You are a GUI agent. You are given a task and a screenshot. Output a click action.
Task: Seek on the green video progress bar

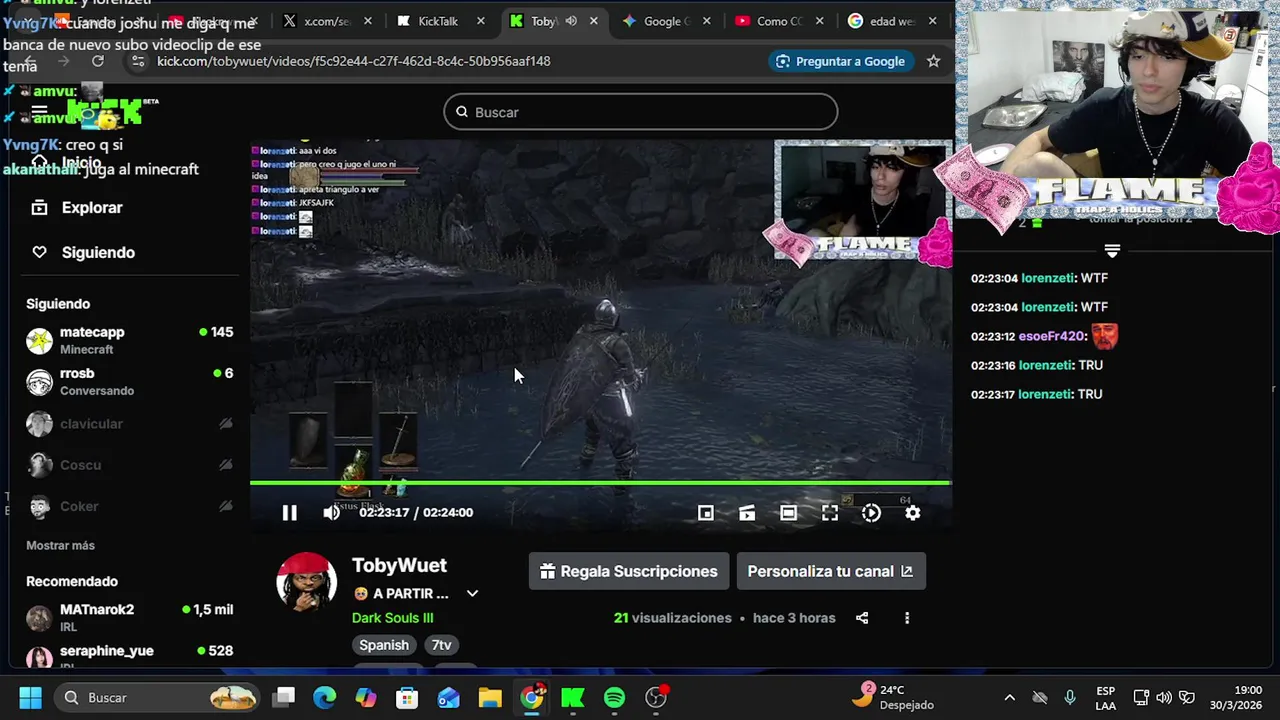point(600,483)
